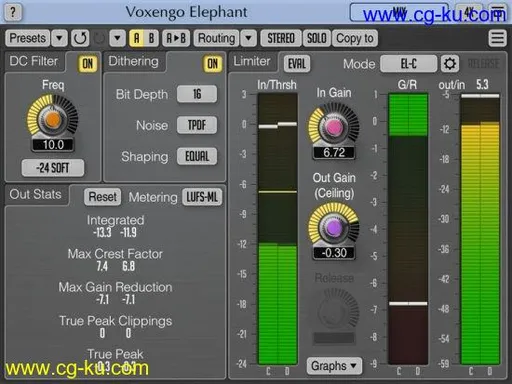Select the DC Filter panel tab
The height and width of the screenshot is (384, 512).
[x=34, y=61]
